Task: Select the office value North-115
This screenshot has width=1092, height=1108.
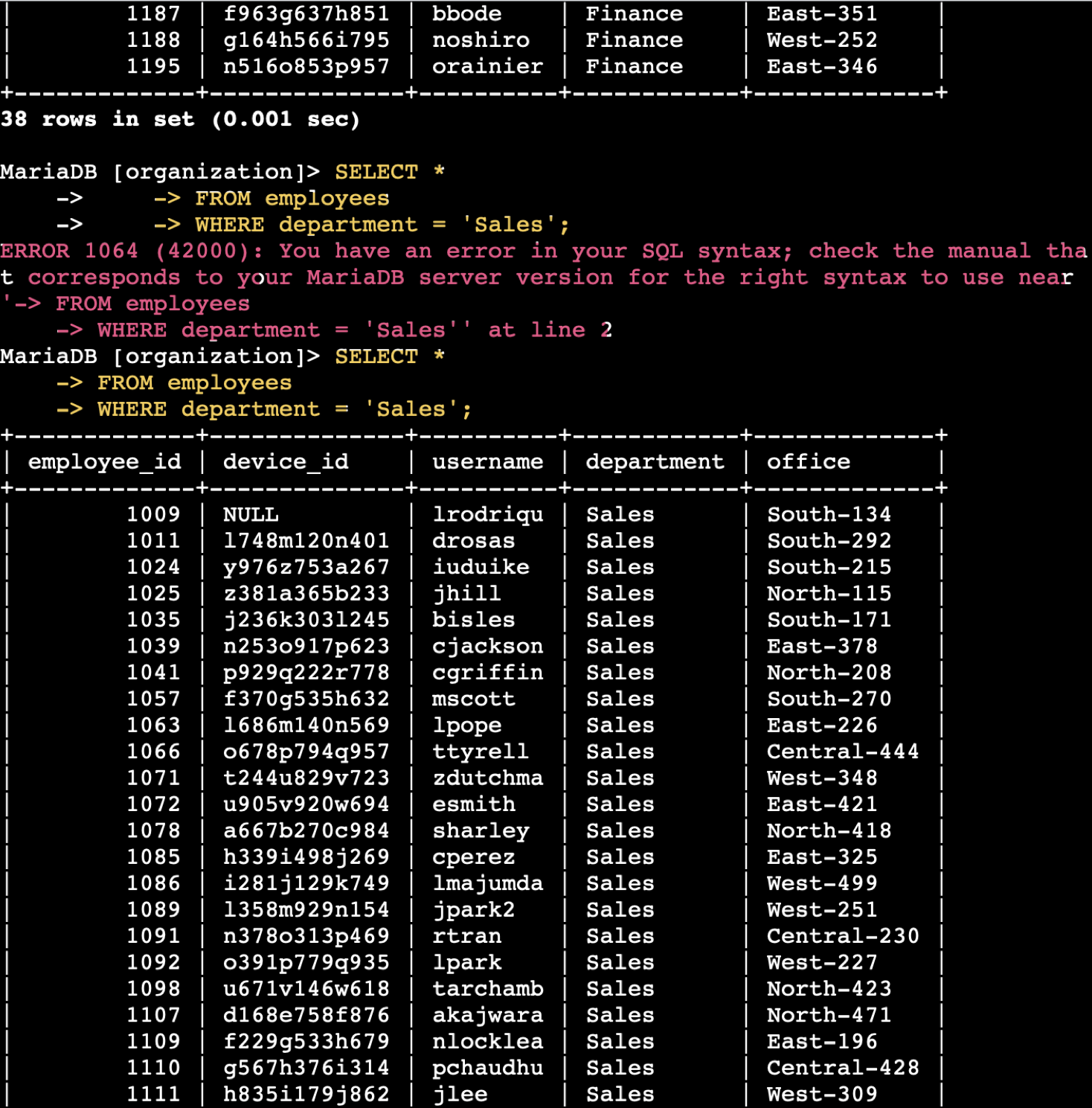Action: pos(829,594)
